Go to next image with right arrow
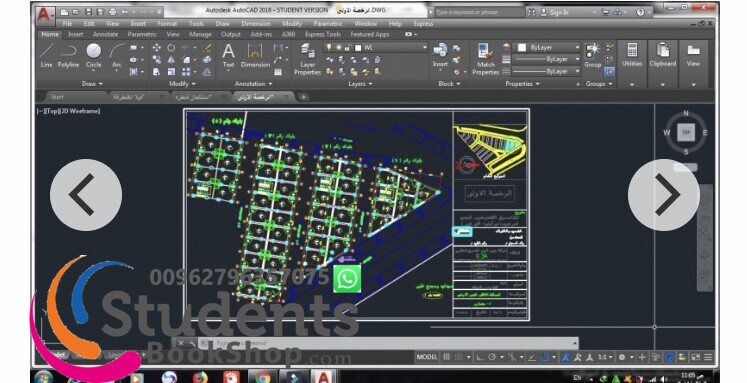 [x=664, y=195]
